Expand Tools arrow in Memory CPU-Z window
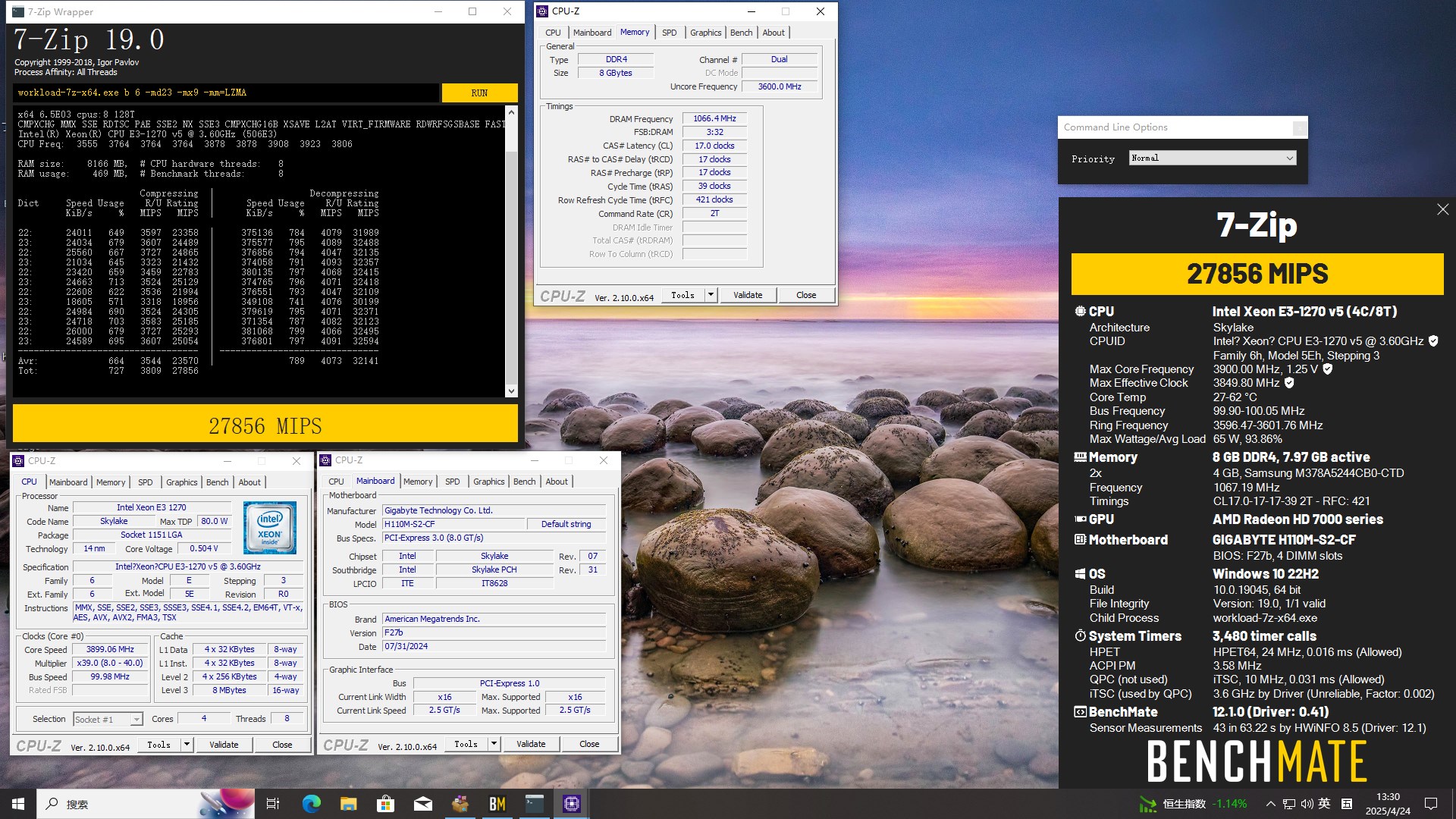The image size is (1456, 819). tap(711, 295)
